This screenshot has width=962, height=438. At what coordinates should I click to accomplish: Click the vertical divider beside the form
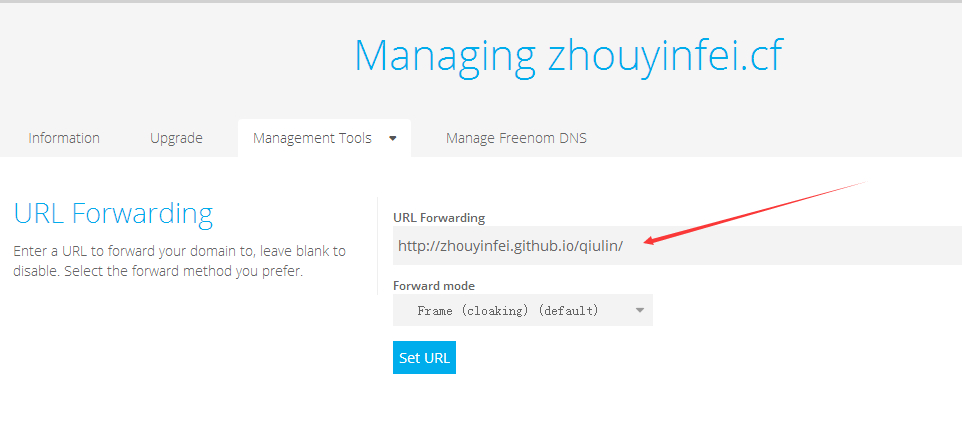[377, 245]
